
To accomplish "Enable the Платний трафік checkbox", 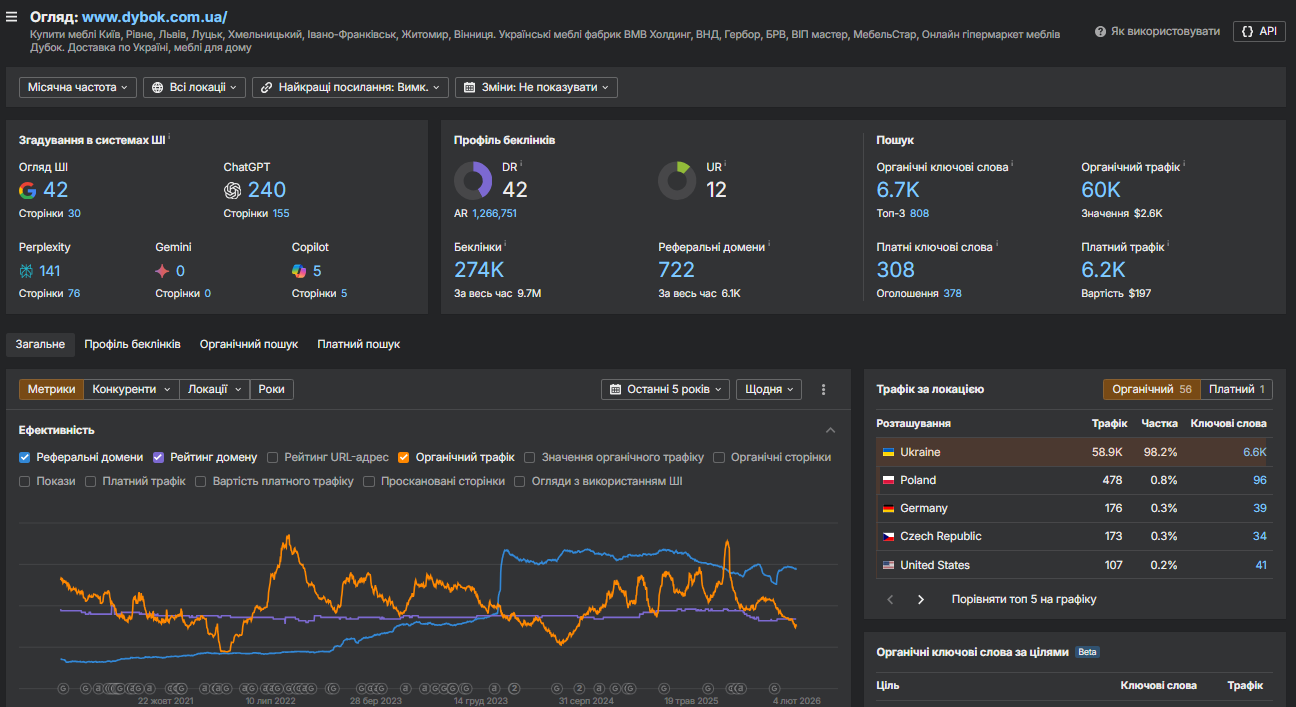I will click(91, 481).
